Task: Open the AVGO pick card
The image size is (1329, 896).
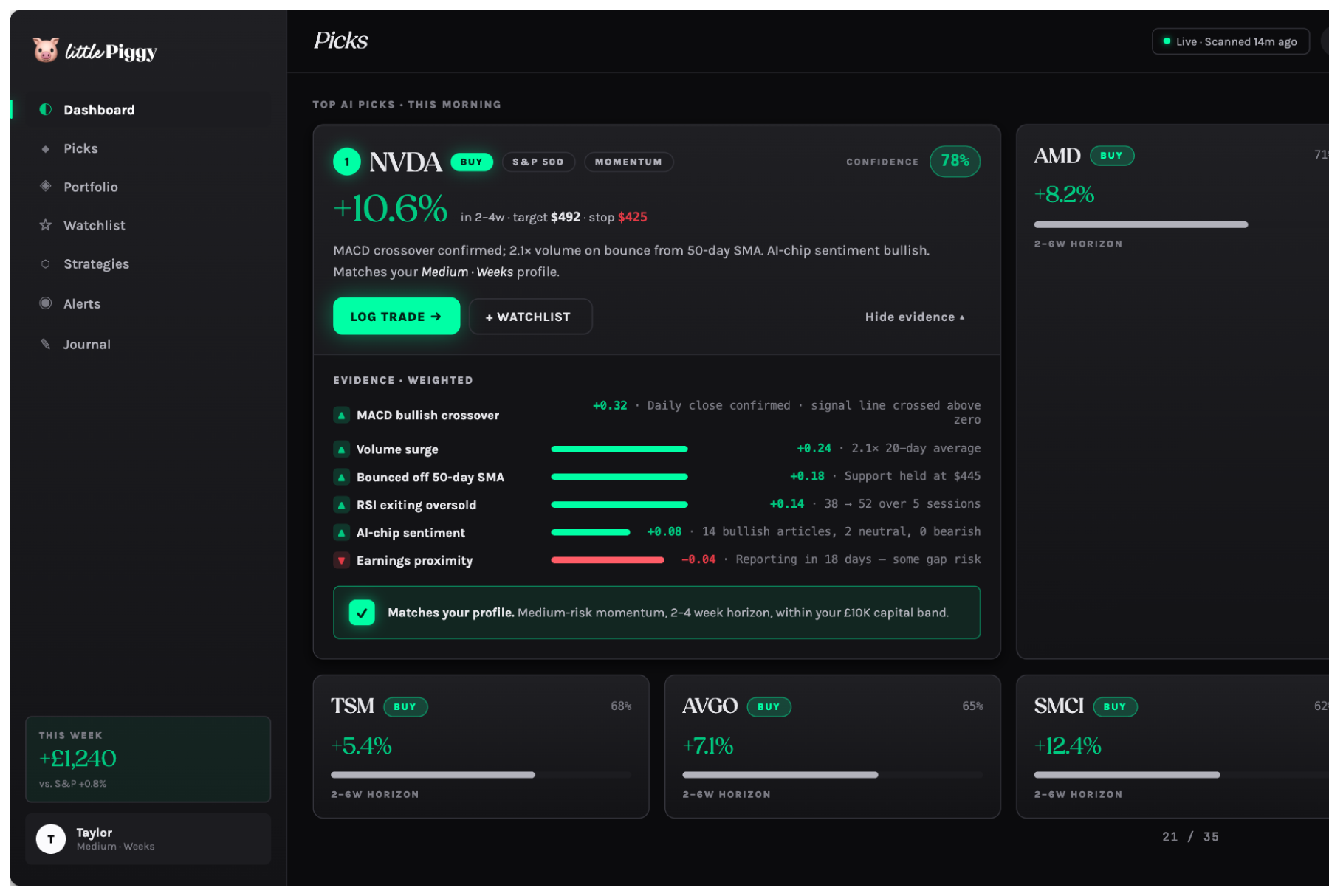Action: 833,746
